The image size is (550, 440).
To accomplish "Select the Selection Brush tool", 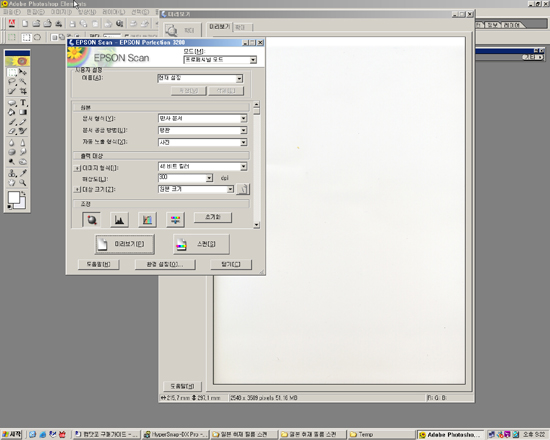I will (x=12, y=91).
